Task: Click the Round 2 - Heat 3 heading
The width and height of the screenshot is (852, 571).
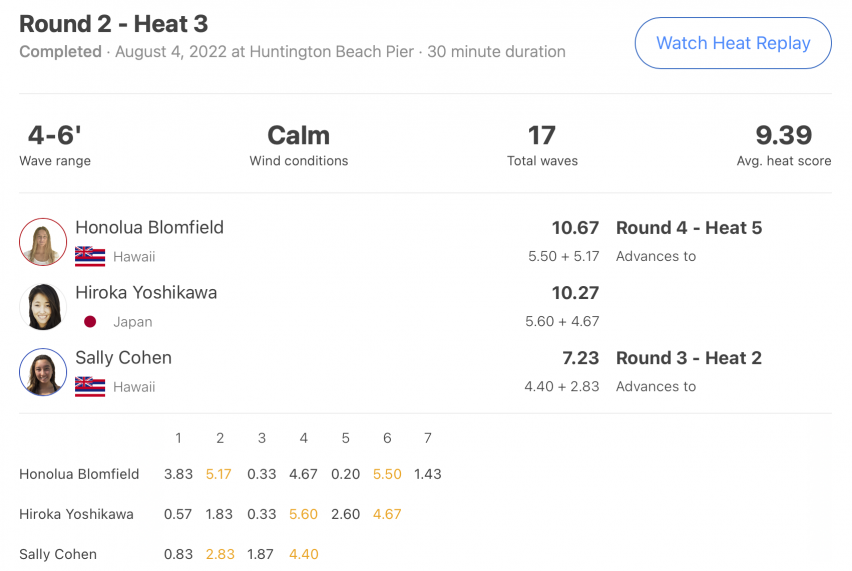Action: (x=114, y=24)
